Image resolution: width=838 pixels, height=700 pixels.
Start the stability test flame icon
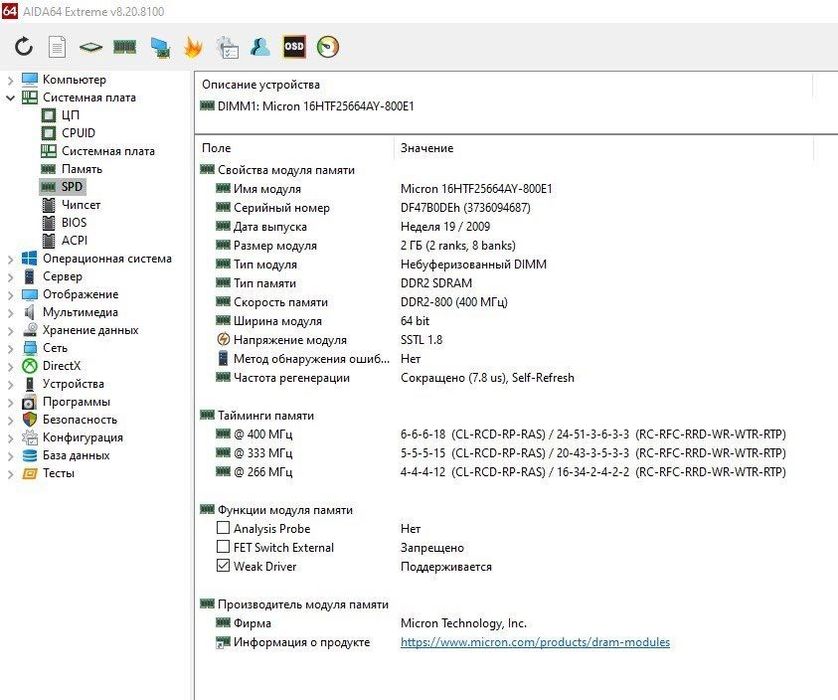[193, 48]
